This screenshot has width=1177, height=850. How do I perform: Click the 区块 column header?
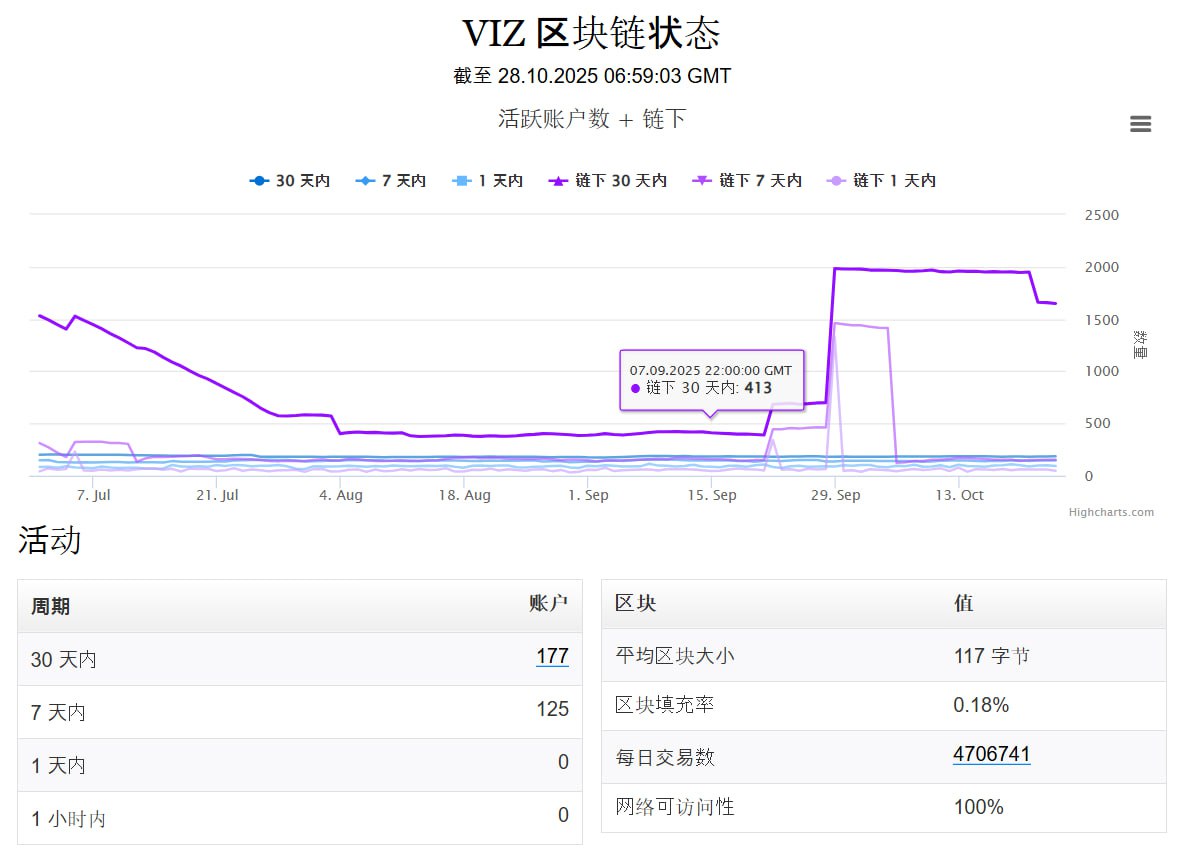tap(636, 604)
